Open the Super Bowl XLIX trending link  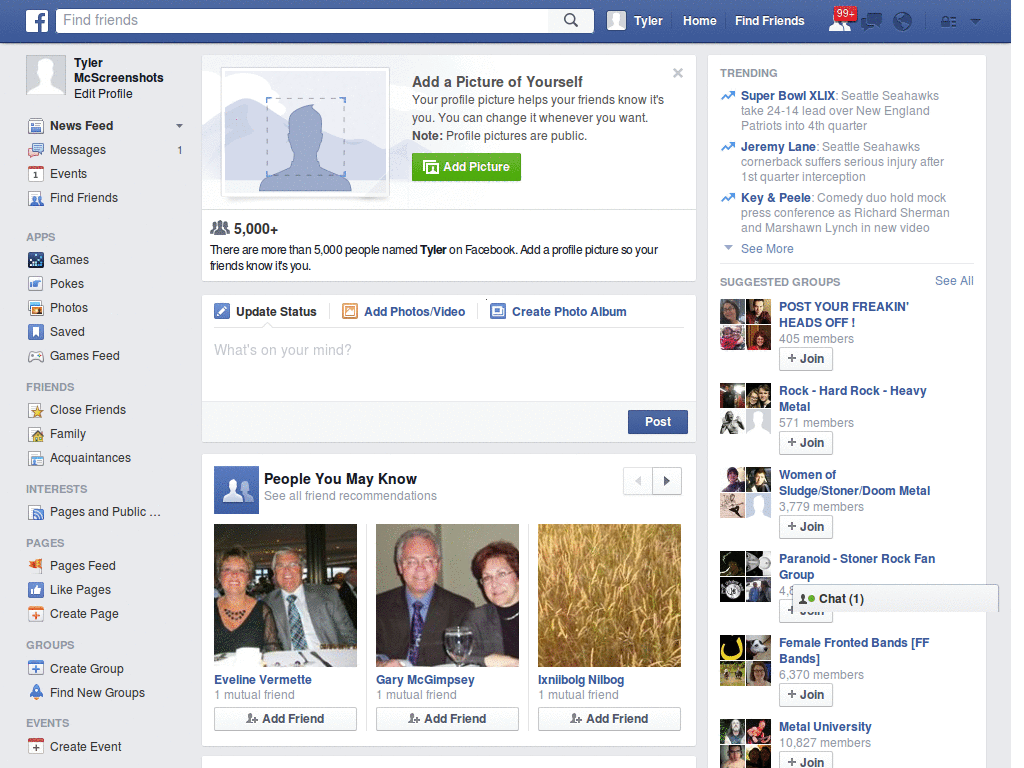tap(788, 96)
